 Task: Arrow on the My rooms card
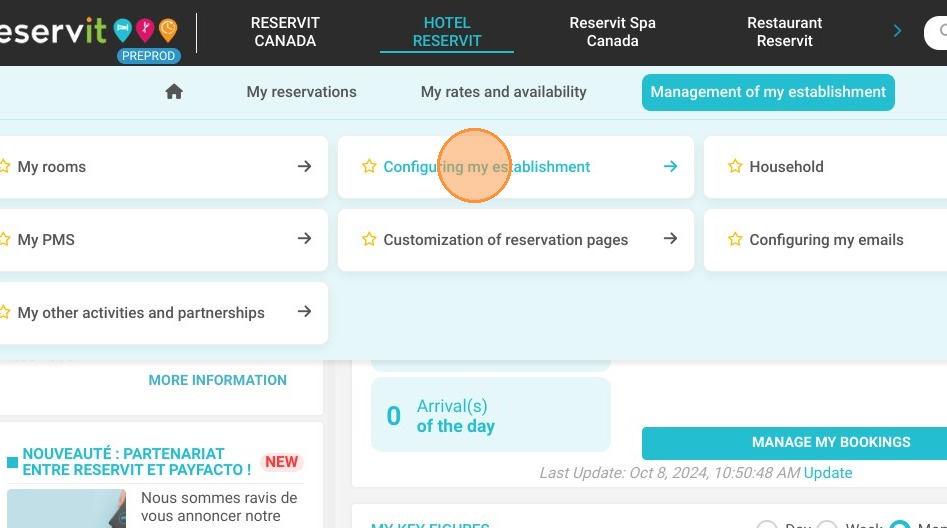click(x=304, y=166)
